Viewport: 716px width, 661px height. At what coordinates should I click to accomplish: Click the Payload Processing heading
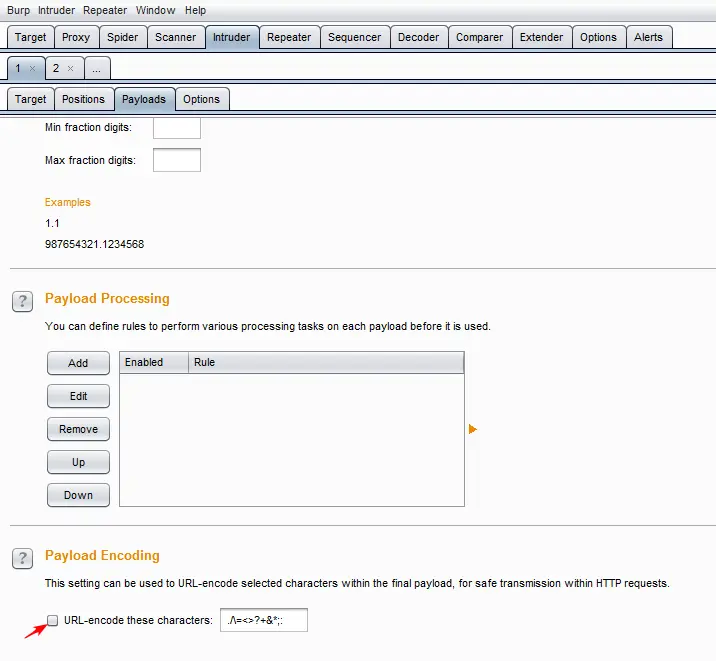click(x=107, y=298)
